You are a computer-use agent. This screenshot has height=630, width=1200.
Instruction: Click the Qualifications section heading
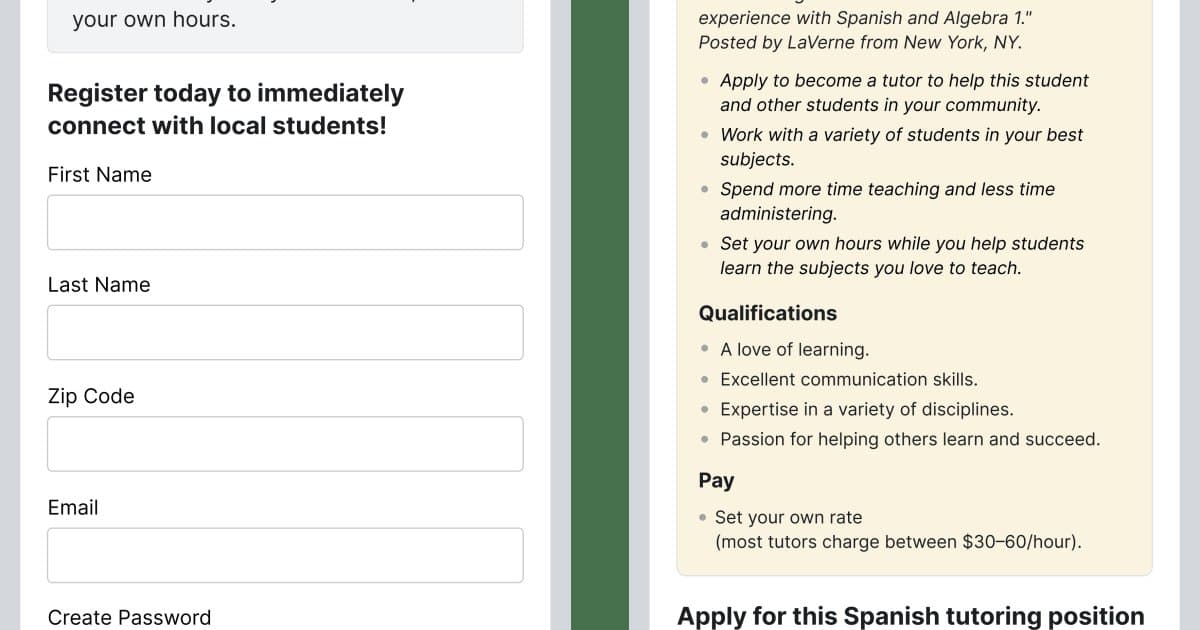click(x=768, y=313)
